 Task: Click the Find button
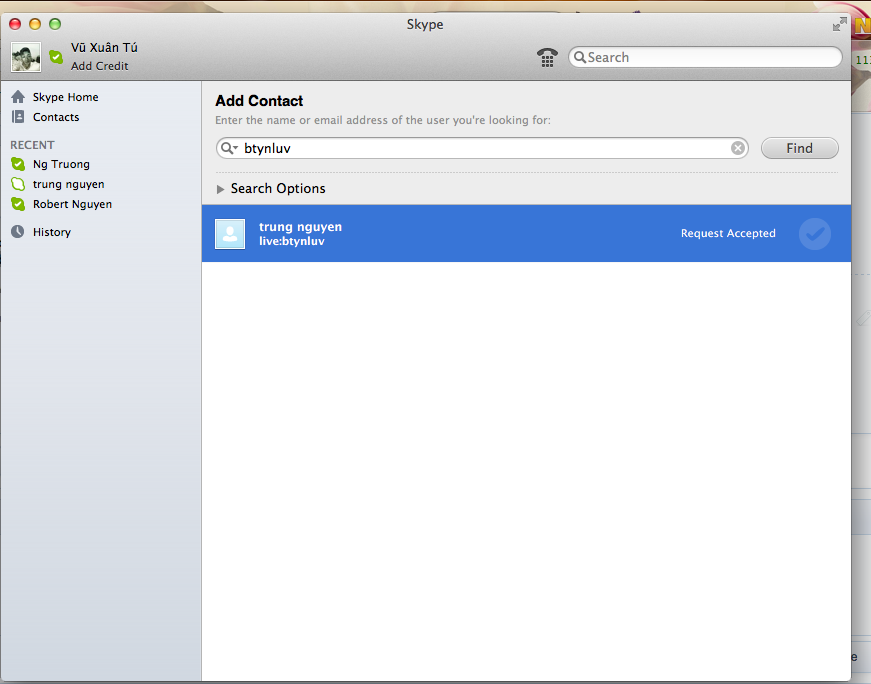pyautogui.click(x=799, y=148)
